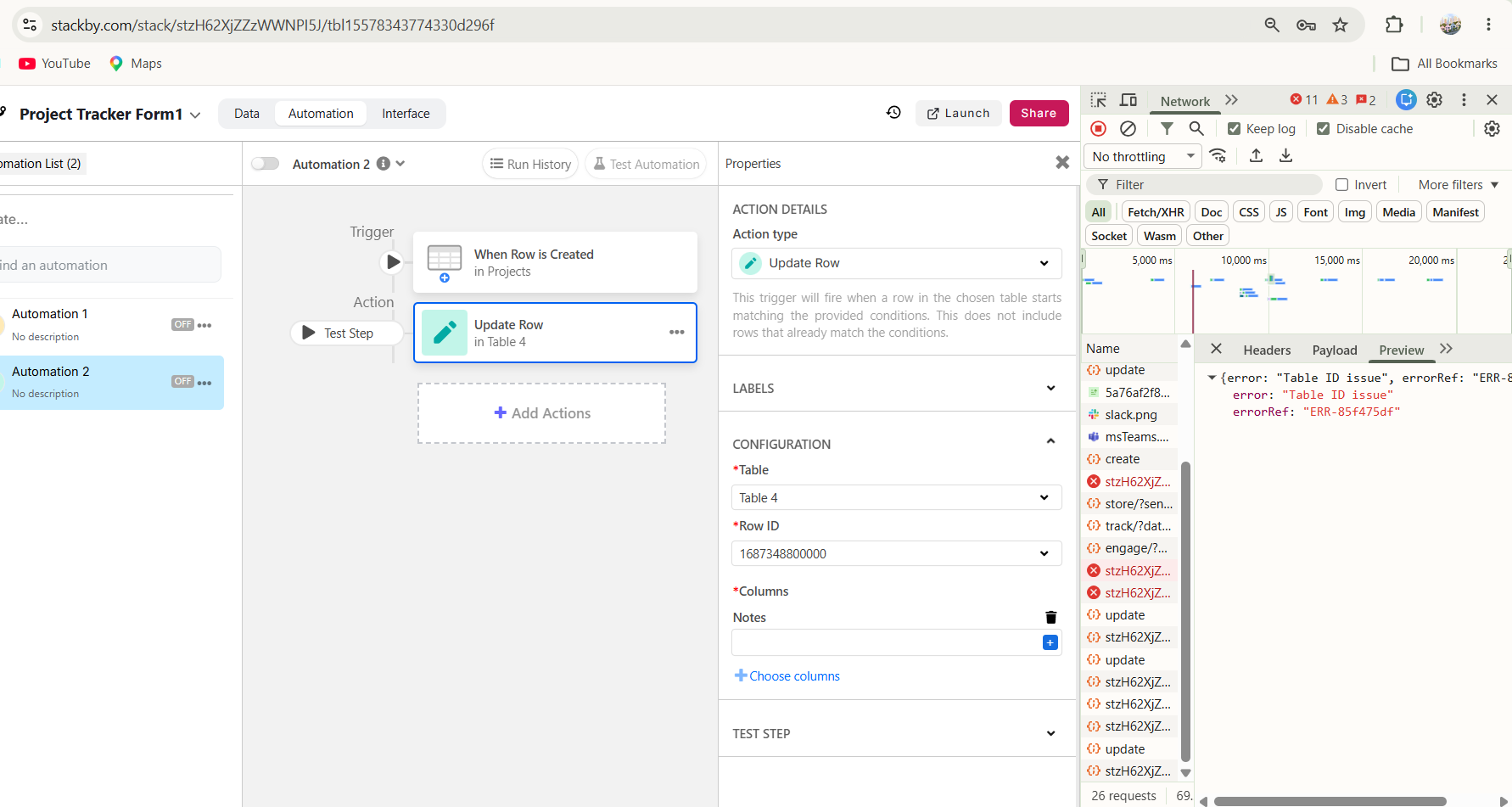Close the Properties panel
1512x807 pixels.
point(1062,162)
